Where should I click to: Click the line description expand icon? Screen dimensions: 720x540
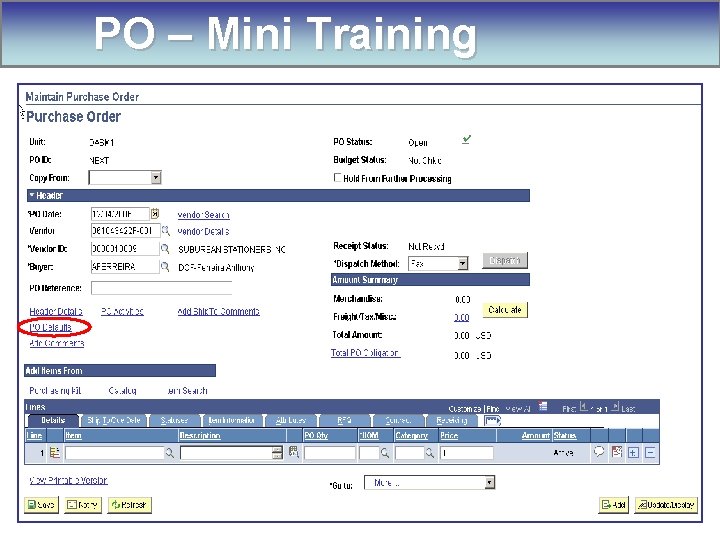277,453
